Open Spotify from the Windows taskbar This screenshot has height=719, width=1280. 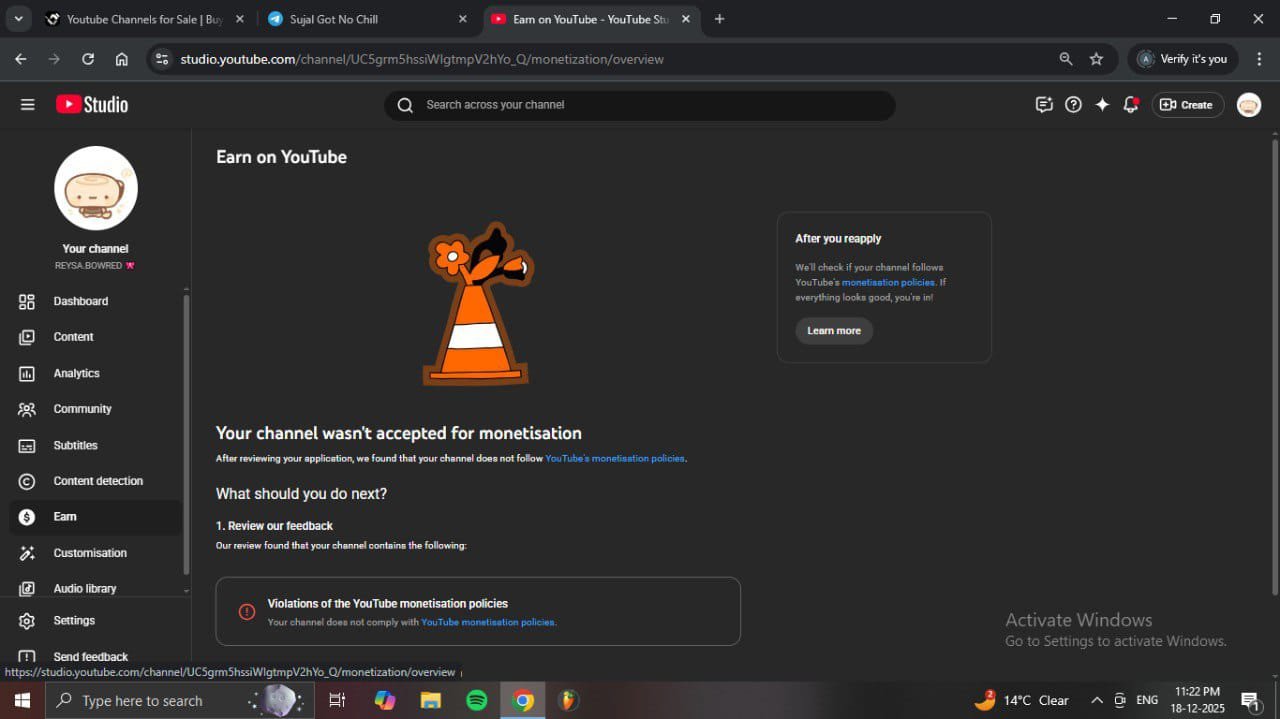477,700
